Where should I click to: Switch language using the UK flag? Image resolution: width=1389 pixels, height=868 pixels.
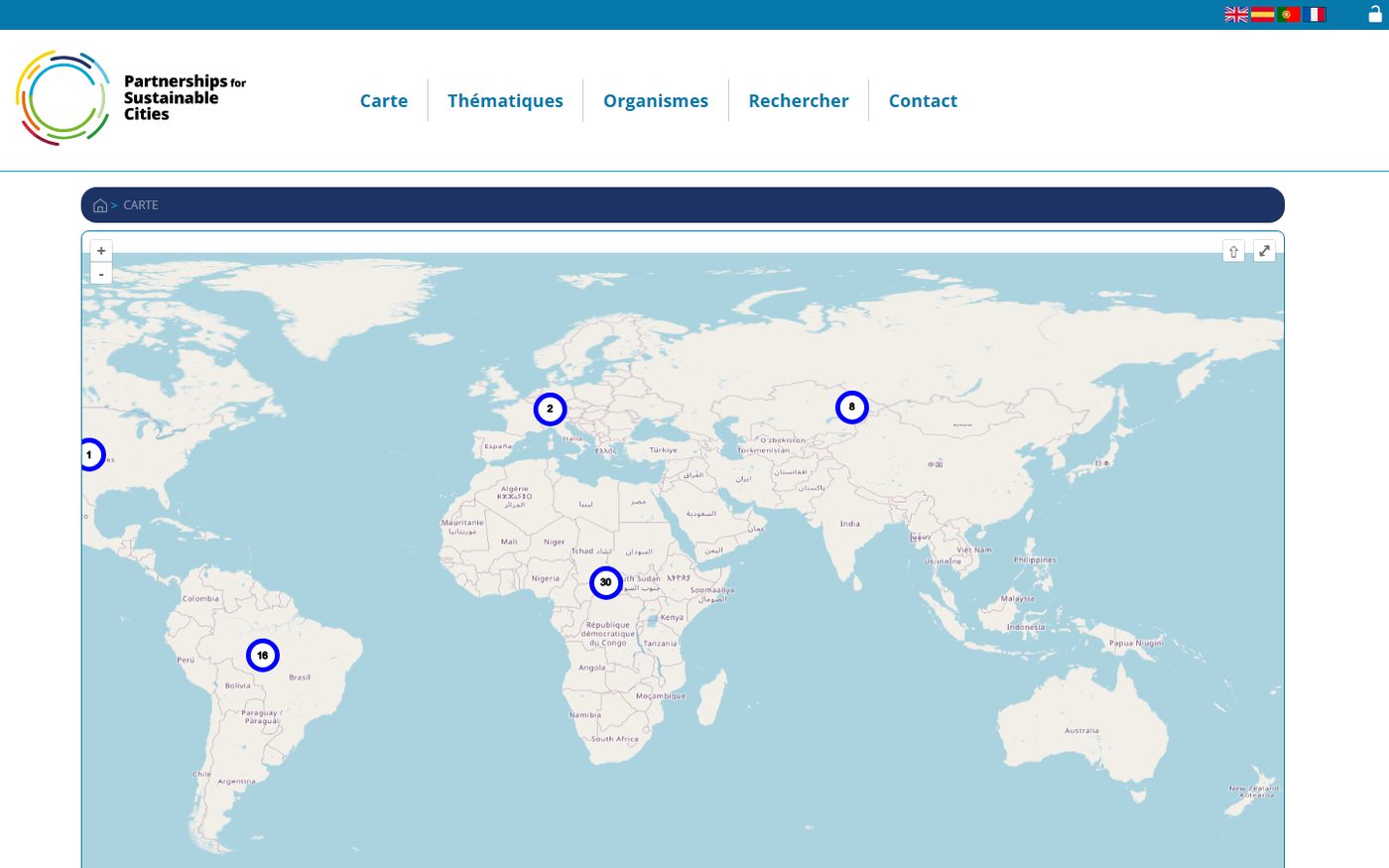[1236, 14]
